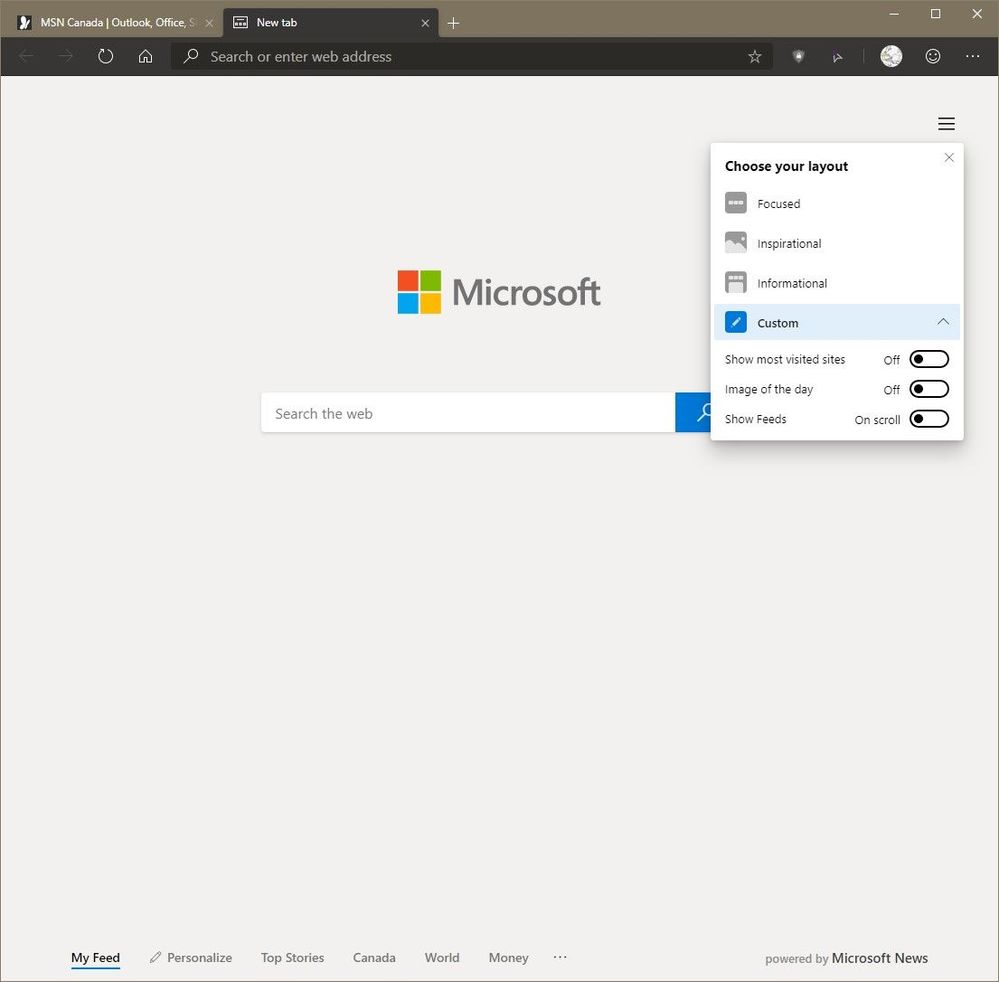The height and width of the screenshot is (982, 999).
Task: Click the Informational layout icon
Action: [736, 282]
